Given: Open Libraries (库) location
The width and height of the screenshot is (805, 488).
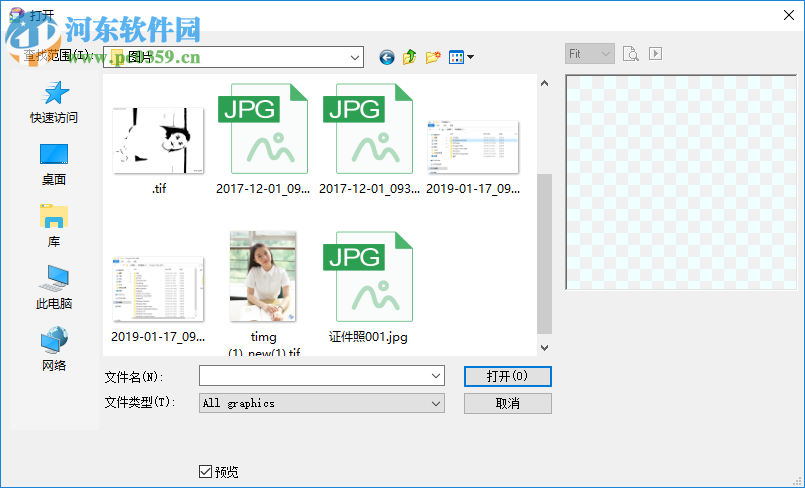Looking at the screenshot, I should coord(54,226).
